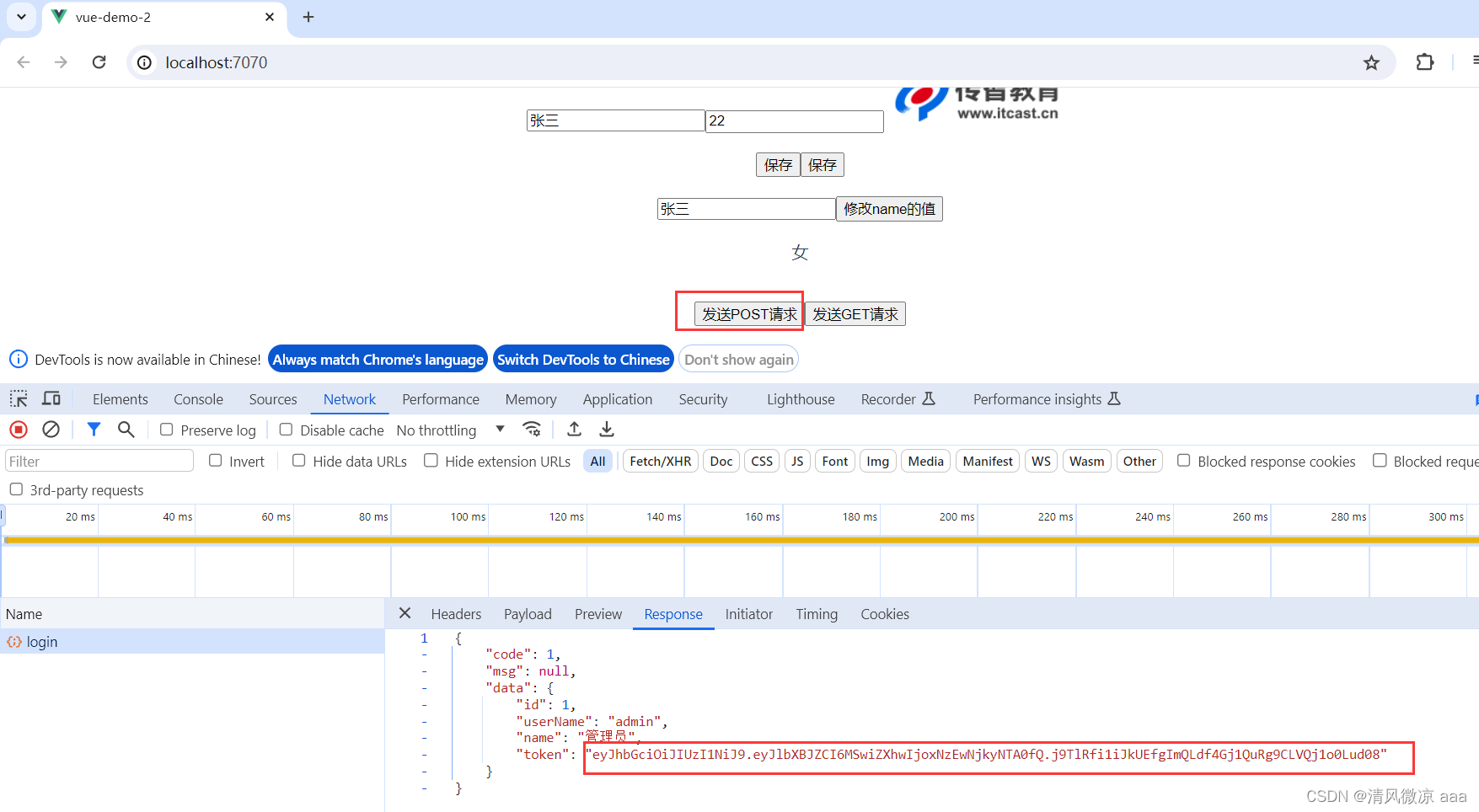Click the name input containing 张三 beside 22

point(615,120)
